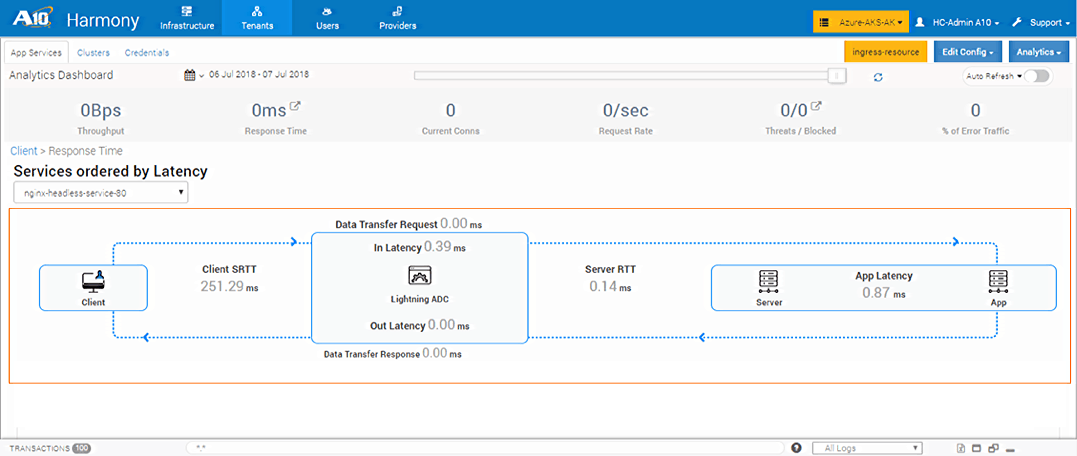Click the transactions count badge 100
The width and height of the screenshot is (1077, 456).
tap(82, 448)
